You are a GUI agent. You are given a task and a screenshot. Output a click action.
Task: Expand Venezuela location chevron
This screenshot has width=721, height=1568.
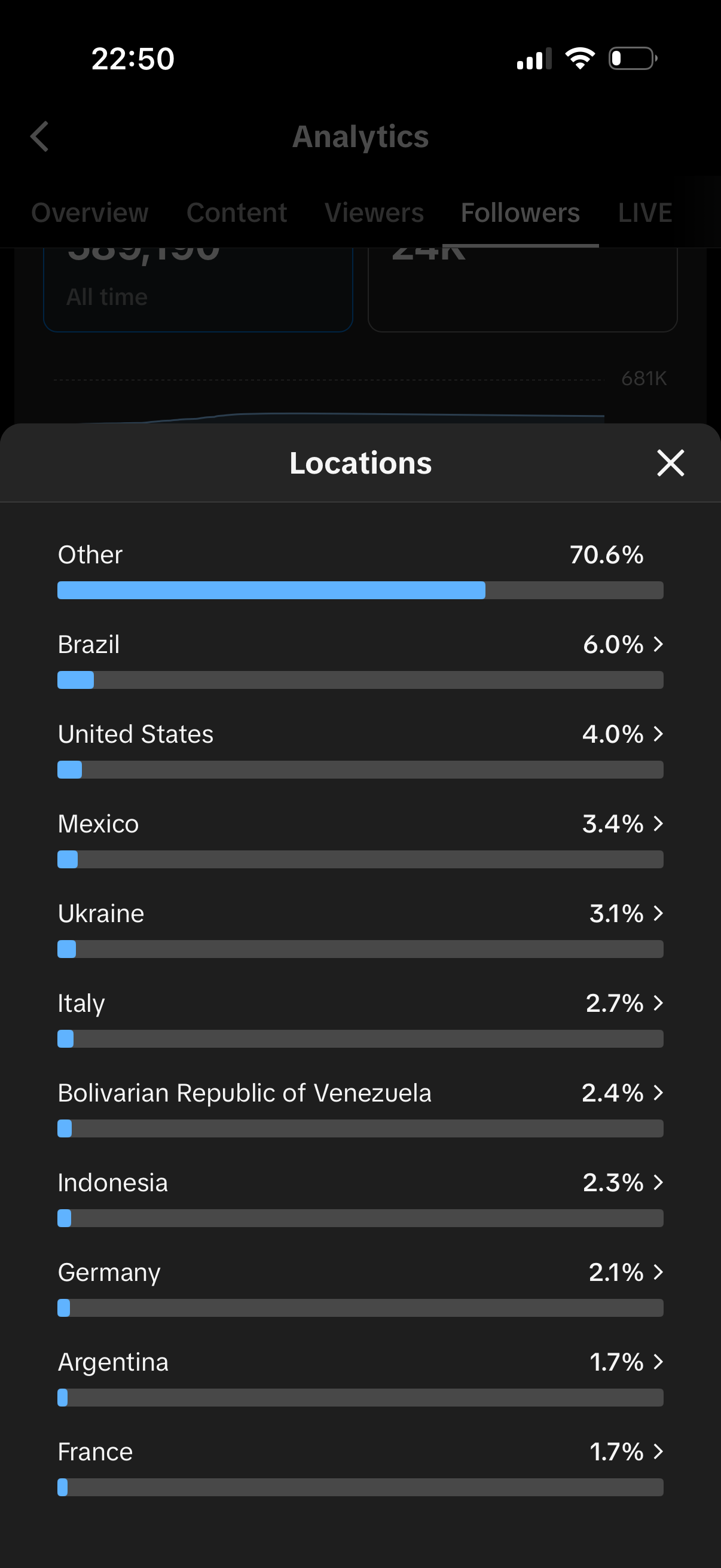click(658, 1093)
